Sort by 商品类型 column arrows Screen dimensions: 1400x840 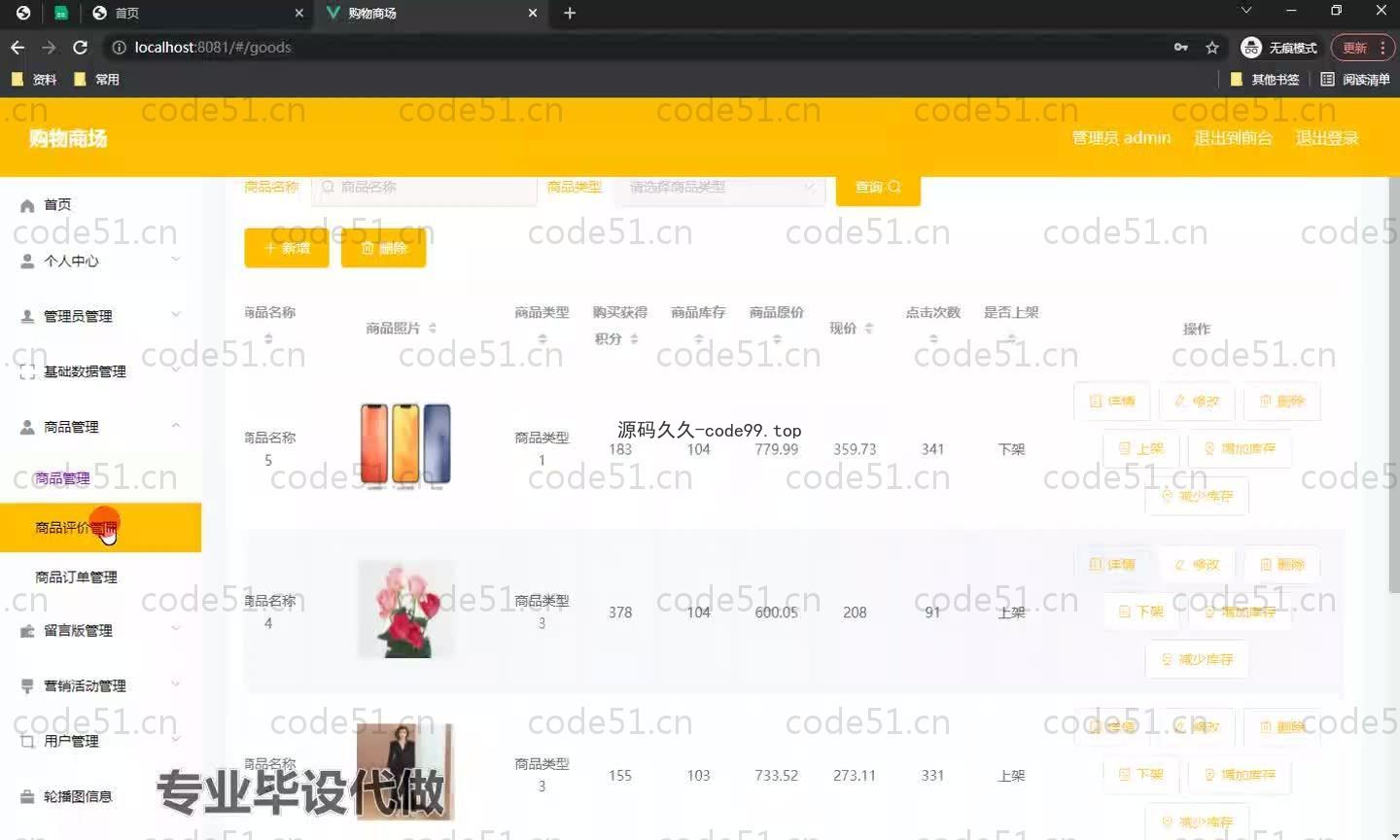coord(542,338)
